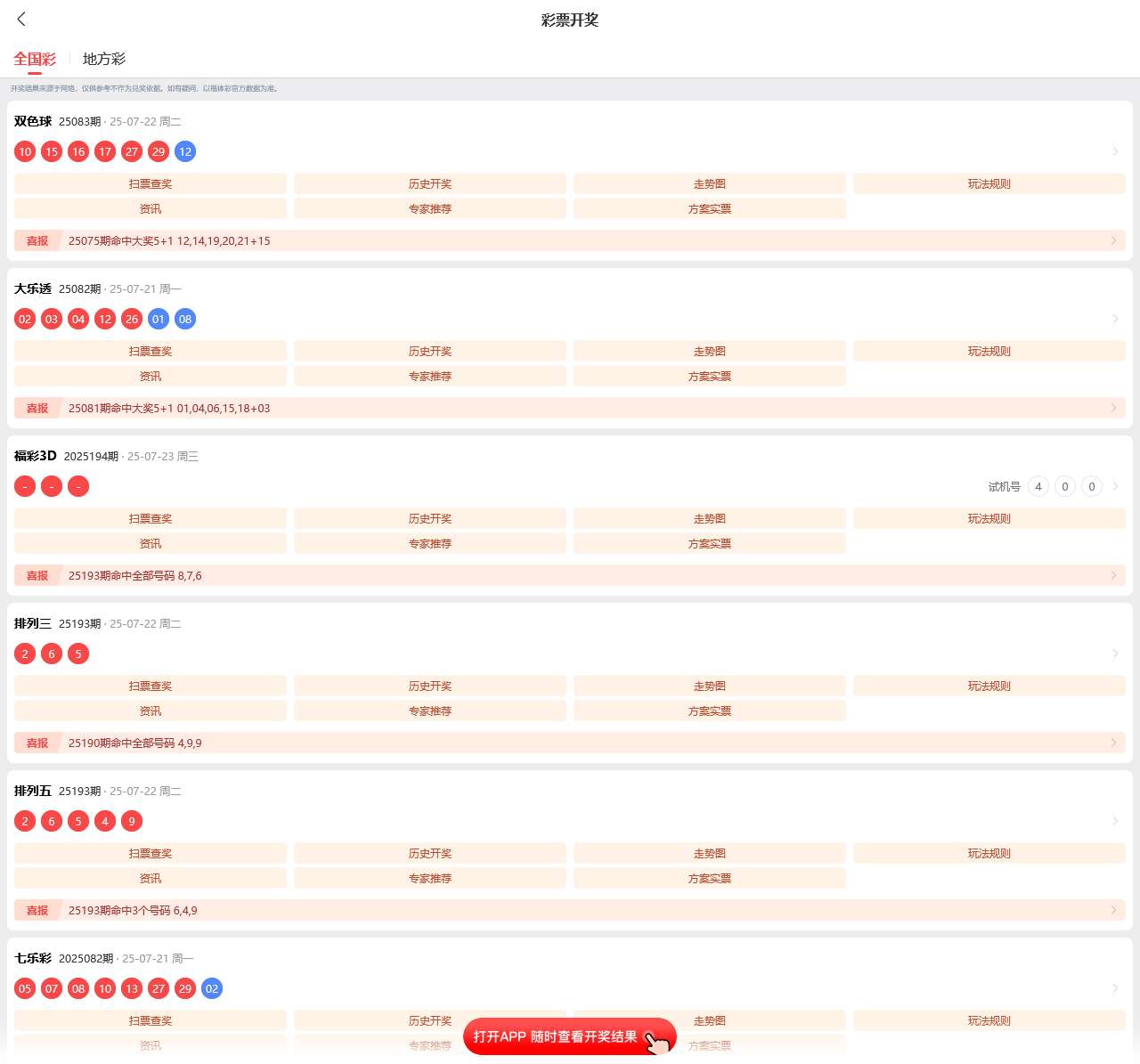This screenshot has height=1064, width=1140.
Task: Open 方案实票 for 排列五
Action: tap(710, 878)
